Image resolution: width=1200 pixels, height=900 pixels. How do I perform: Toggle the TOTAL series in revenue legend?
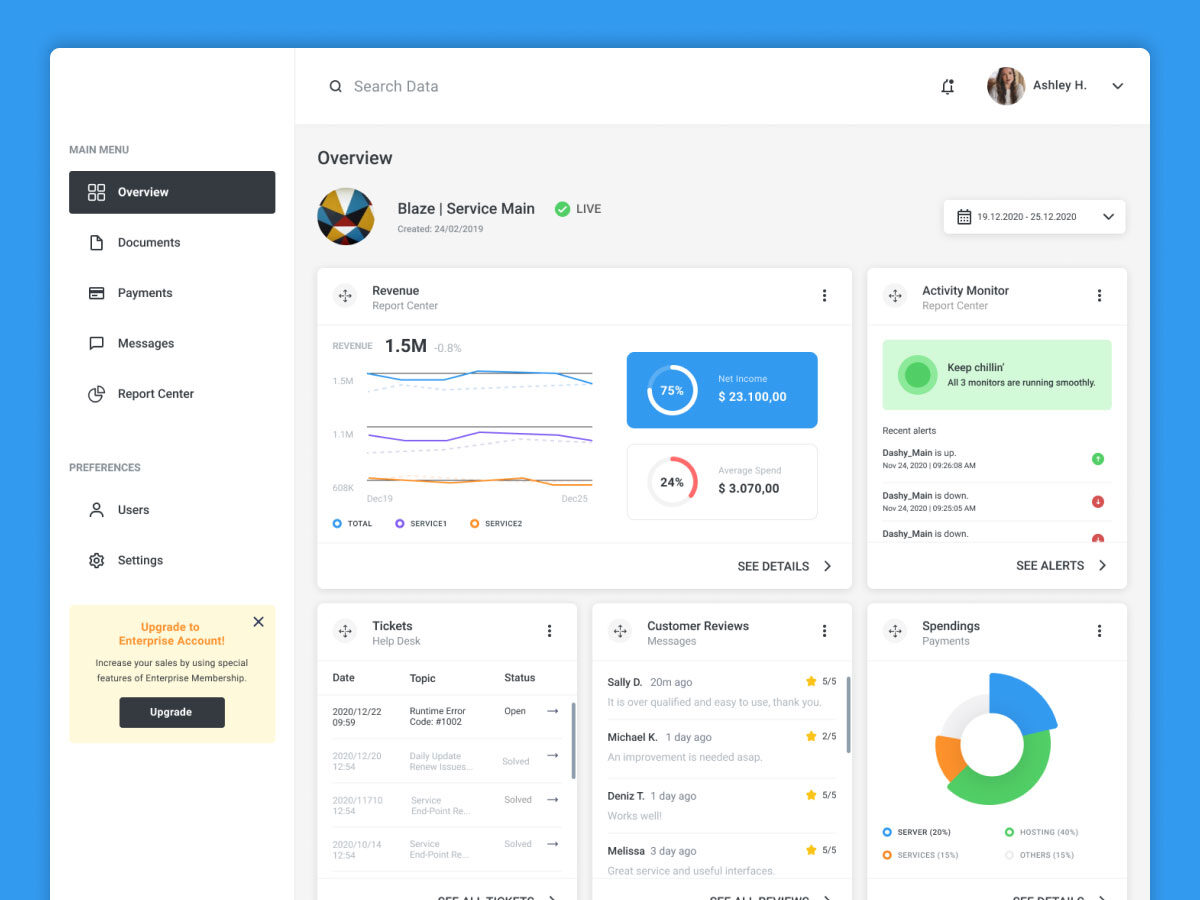(x=337, y=523)
